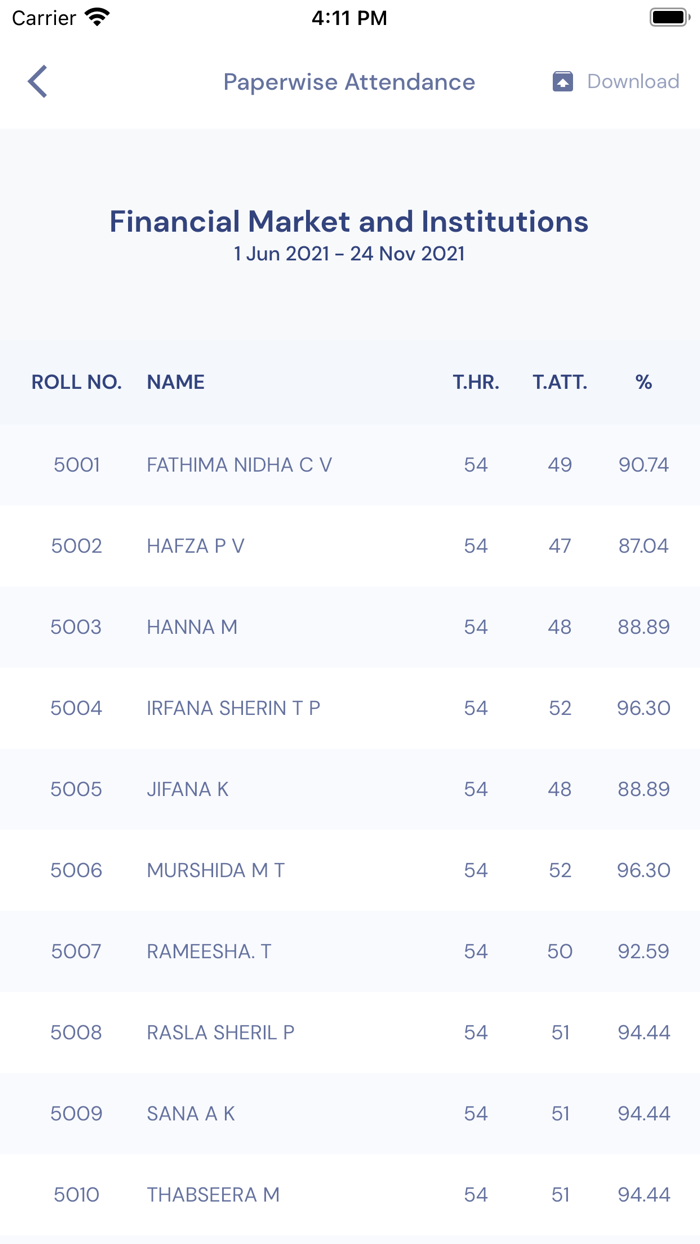Tap the download tray icon
The height and width of the screenshot is (1244, 700).
tap(563, 82)
